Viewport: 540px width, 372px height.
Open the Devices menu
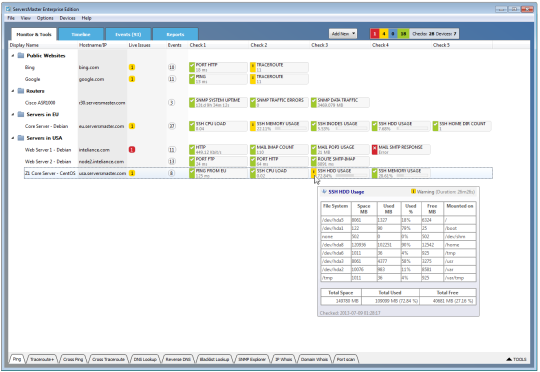67,18
